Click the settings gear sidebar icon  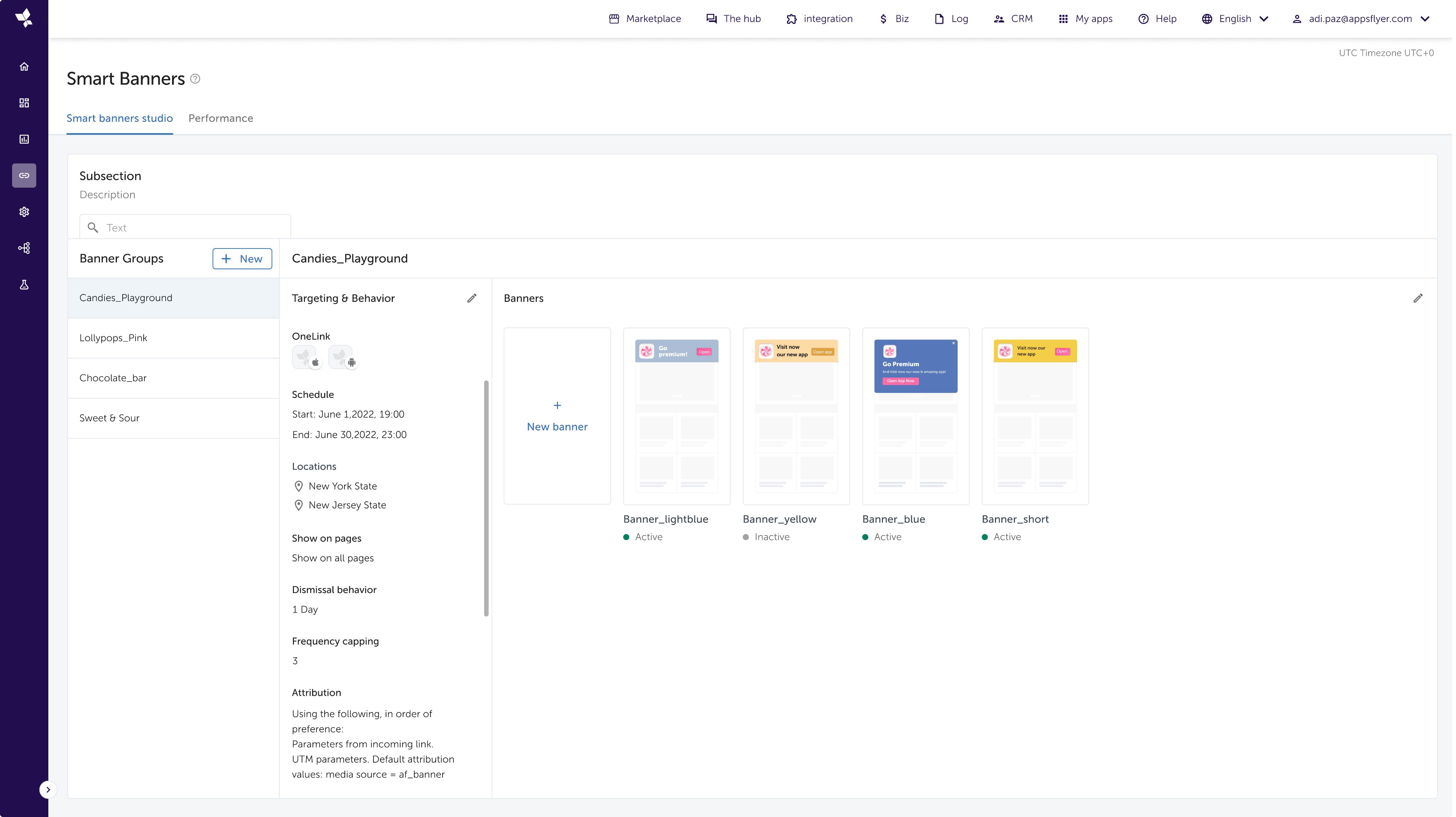24,212
